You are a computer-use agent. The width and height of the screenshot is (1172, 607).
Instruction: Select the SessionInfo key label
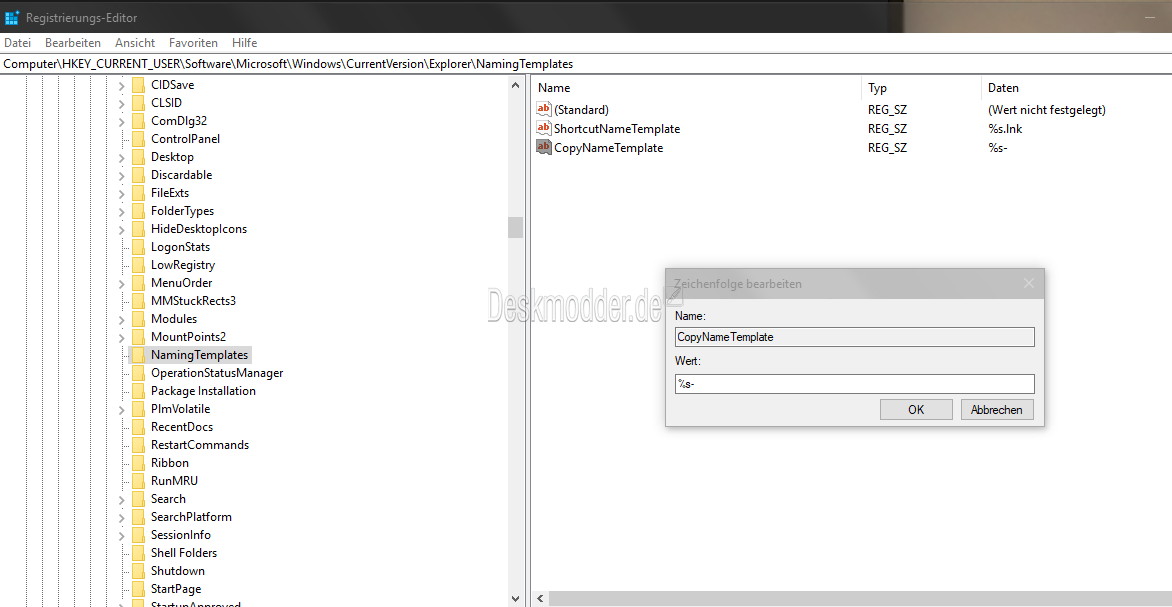point(181,534)
